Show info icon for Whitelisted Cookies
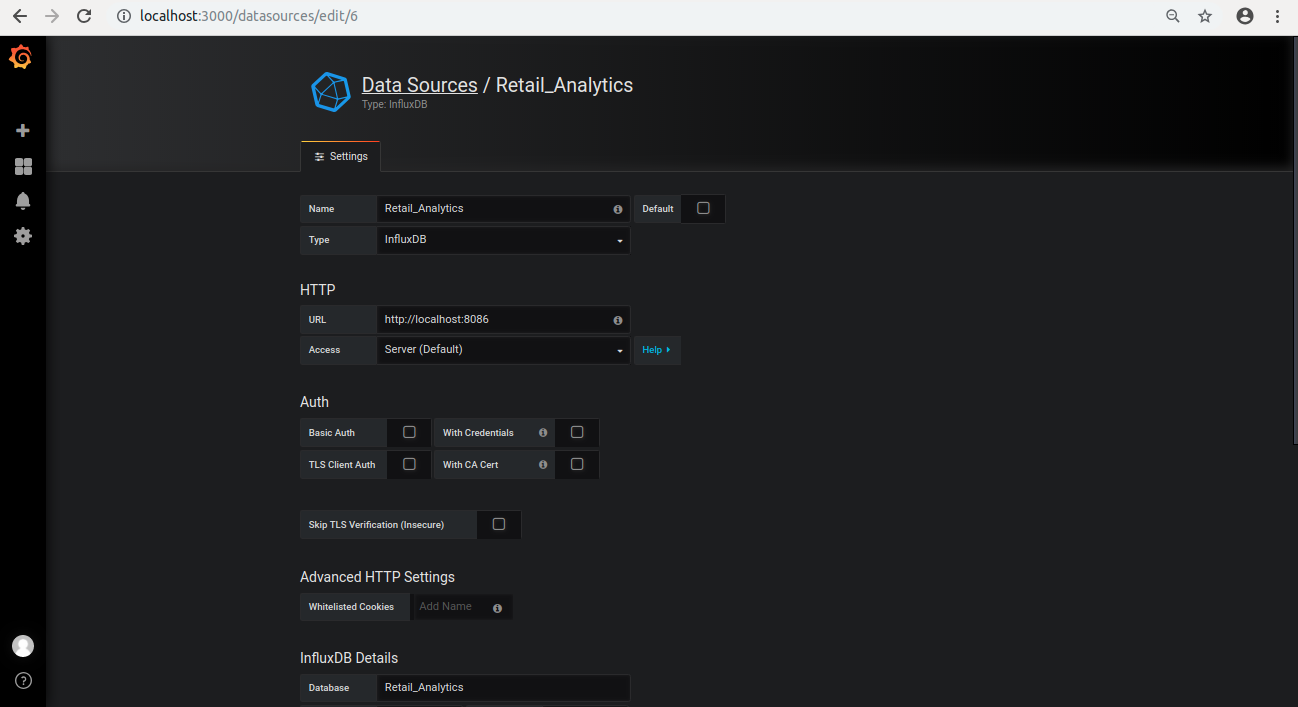This screenshot has height=707, width=1298. tap(497, 607)
